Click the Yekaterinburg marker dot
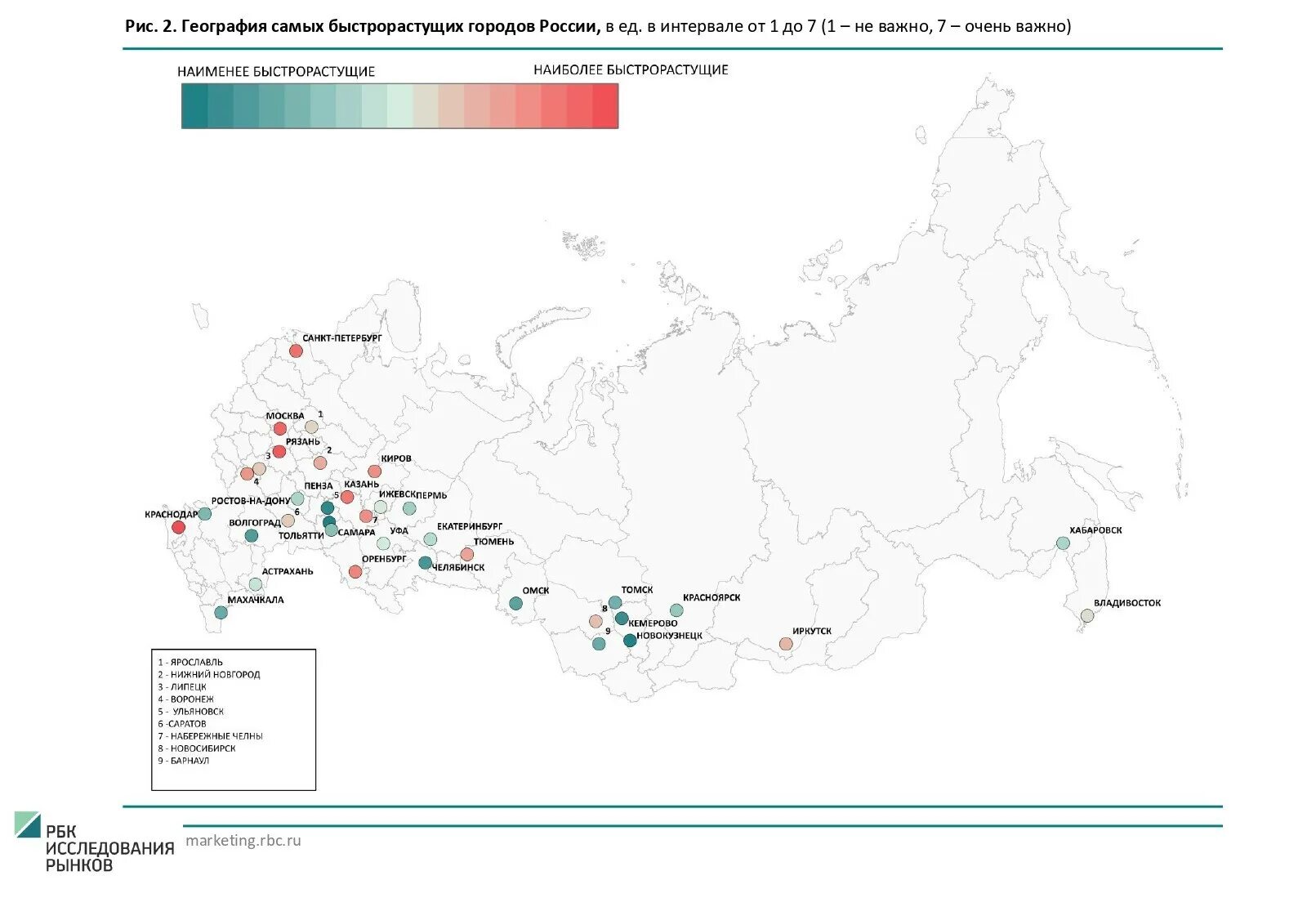 [x=430, y=539]
